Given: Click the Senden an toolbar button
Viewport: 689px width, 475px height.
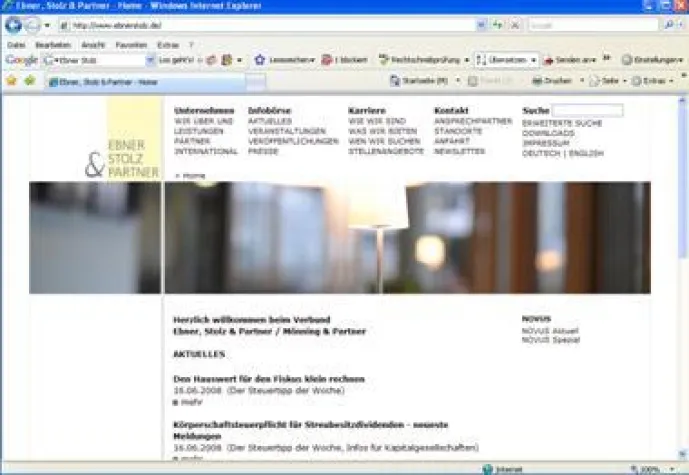Looking at the screenshot, I should coord(569,60).
